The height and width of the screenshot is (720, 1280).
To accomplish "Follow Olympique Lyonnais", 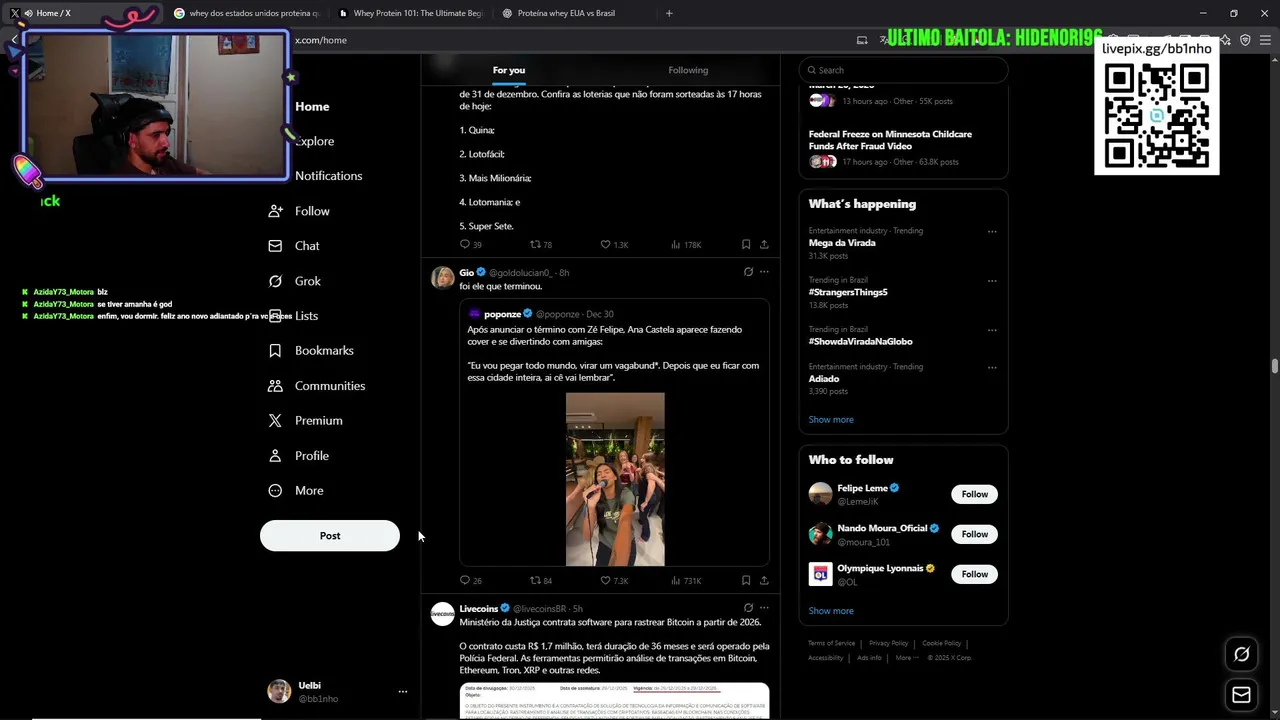I will [974, 574].
